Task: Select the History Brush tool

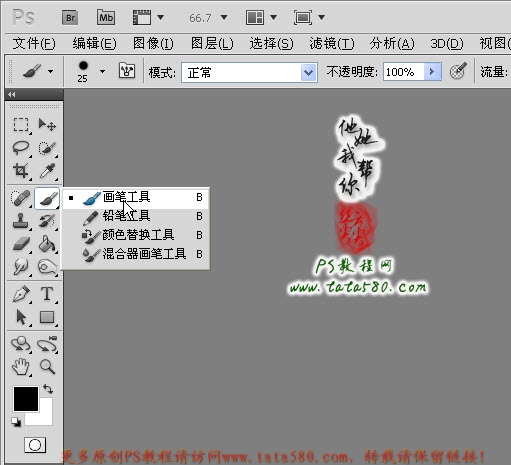Action: click(47, 221)
